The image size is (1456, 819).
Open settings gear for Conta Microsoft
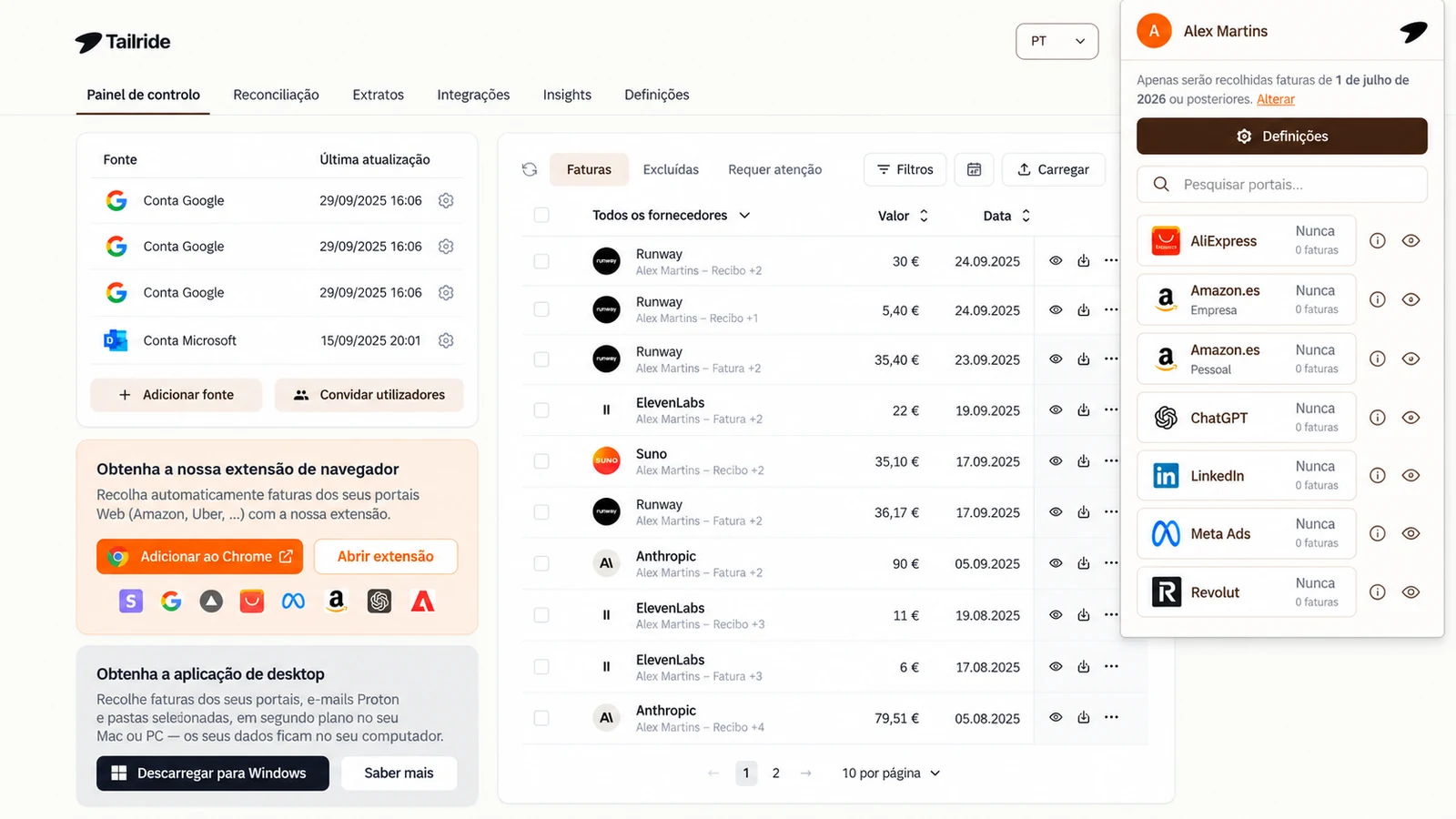(x=446, y=340)
